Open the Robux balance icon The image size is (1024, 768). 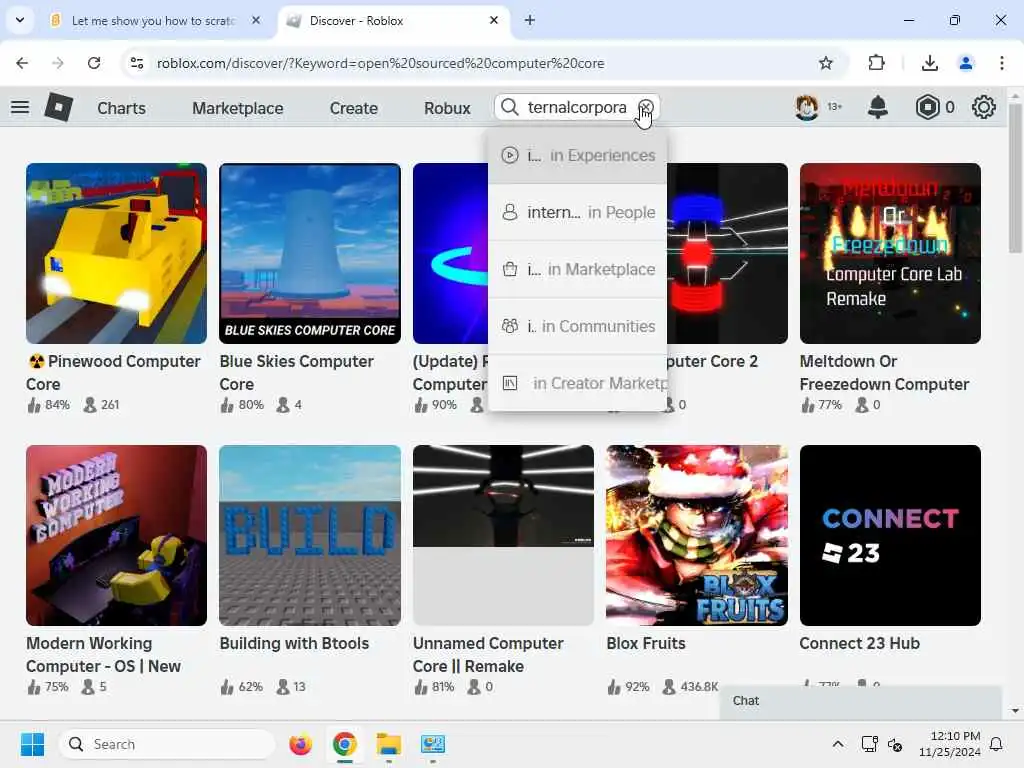[927, 107]
